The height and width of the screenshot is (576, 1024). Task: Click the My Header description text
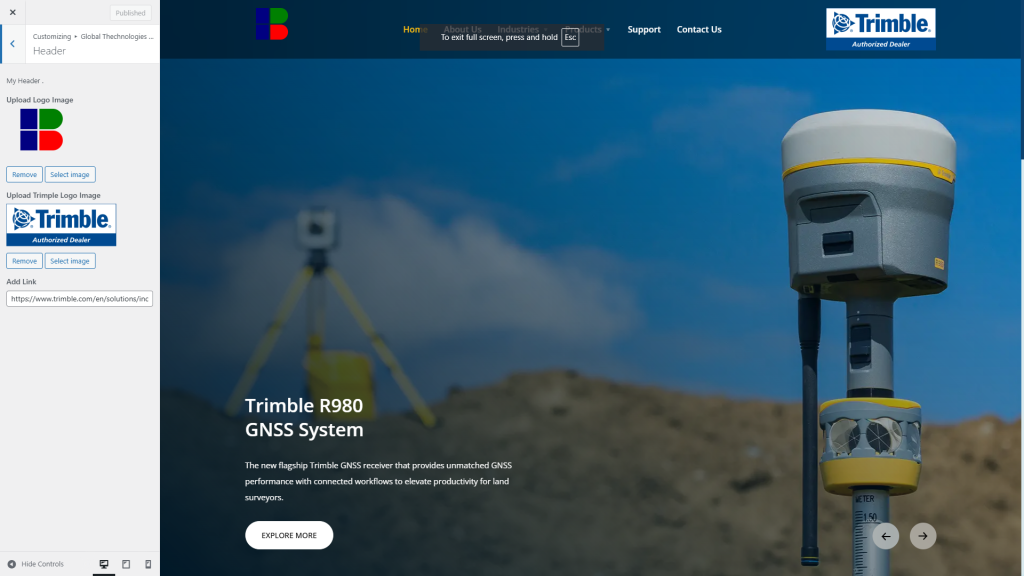click(25, 81)
